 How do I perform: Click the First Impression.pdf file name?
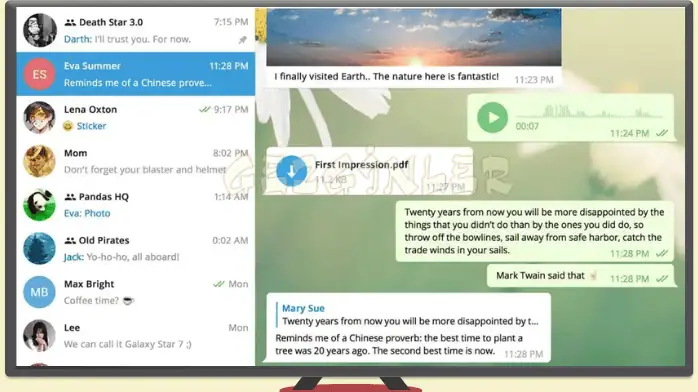tap(361, 165)
